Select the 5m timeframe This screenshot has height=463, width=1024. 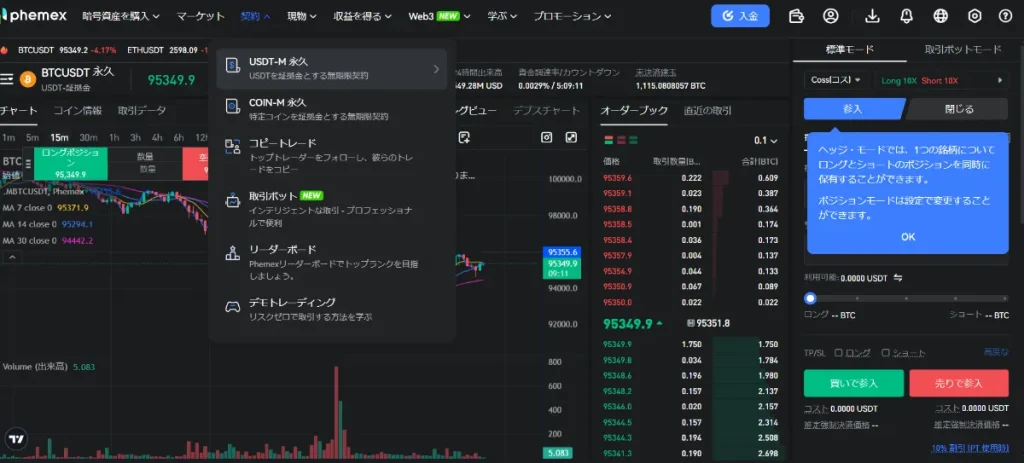coord(32,137)
